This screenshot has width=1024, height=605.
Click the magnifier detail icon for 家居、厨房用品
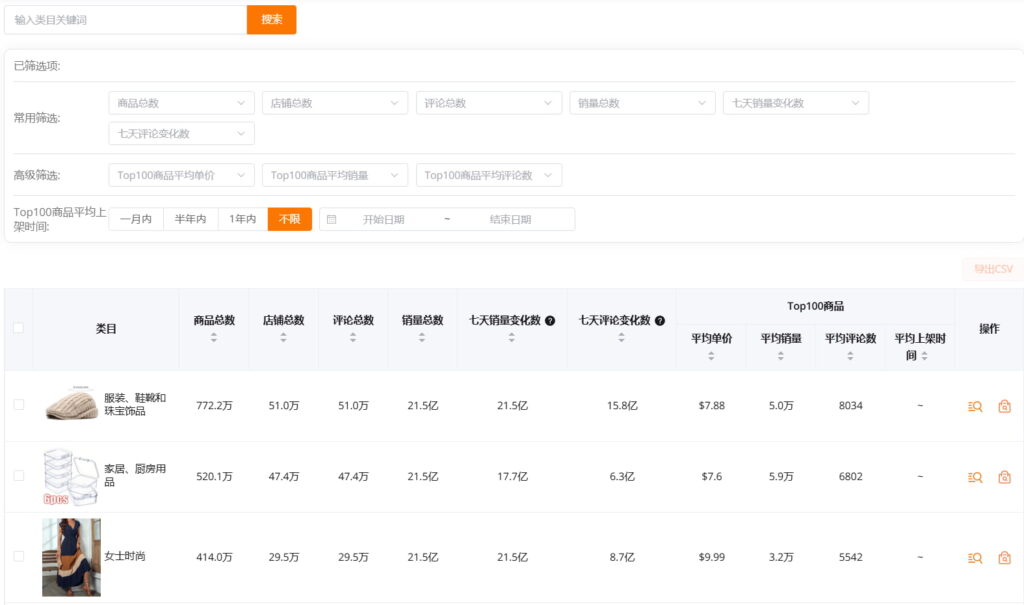point(975,477)
